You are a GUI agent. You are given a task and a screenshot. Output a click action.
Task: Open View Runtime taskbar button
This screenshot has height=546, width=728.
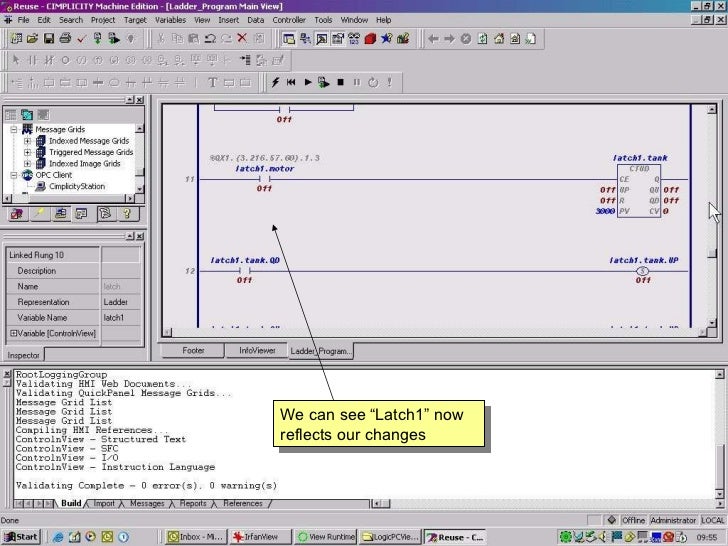click(x=326, y=537)
